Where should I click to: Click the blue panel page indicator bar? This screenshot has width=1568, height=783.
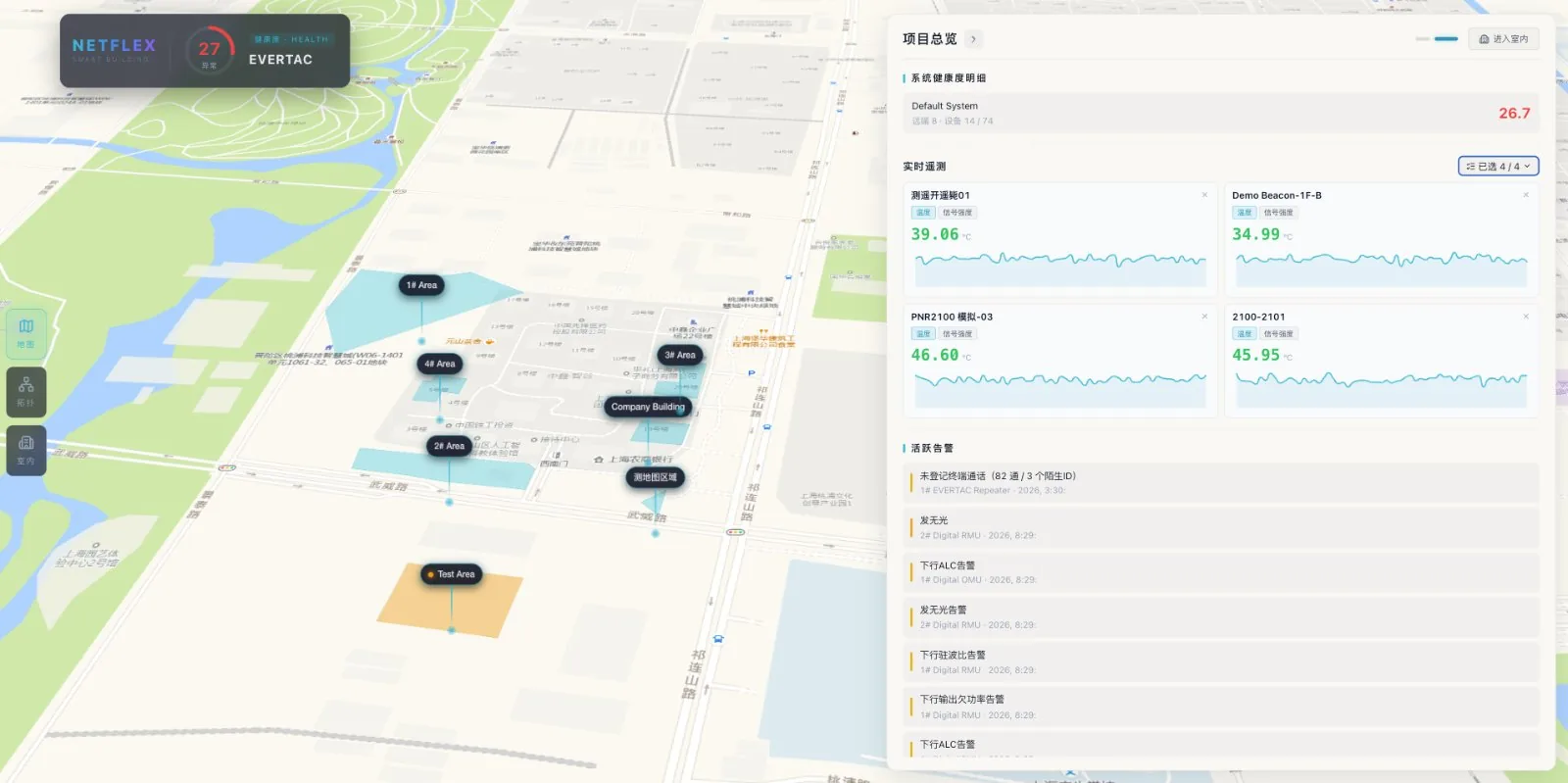tap(1445, 39)
